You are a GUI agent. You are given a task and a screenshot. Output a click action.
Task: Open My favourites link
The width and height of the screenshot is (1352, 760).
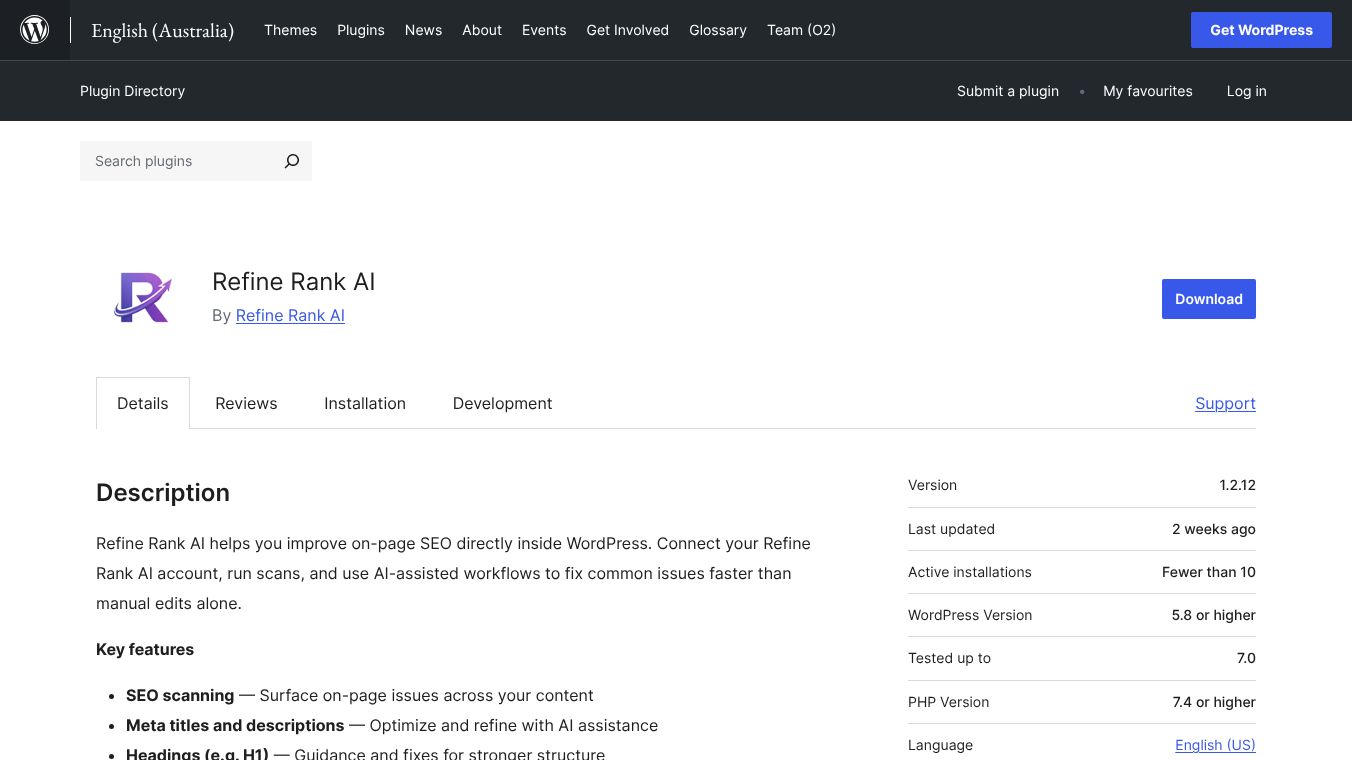[1148, 91]
